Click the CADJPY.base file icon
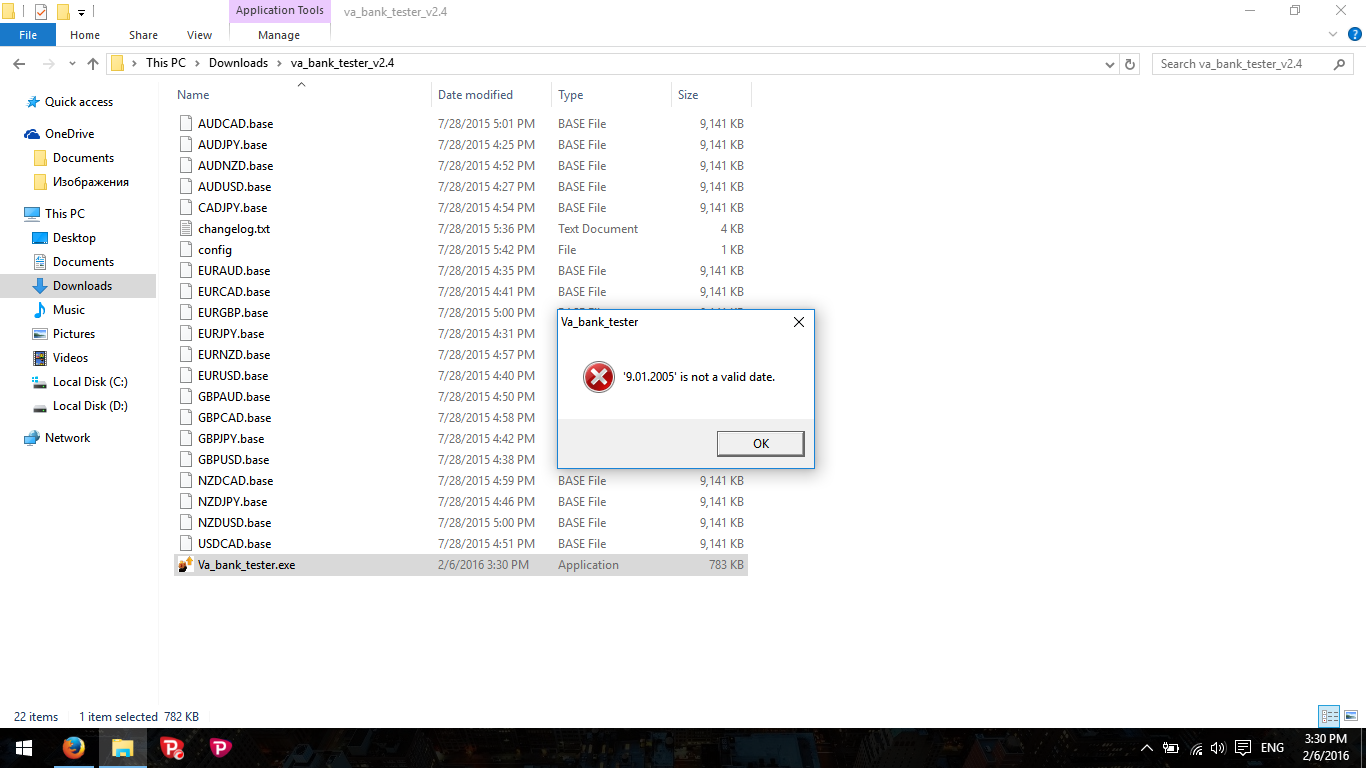The height and width of the screenshot is (768, 1366). point(185,208)
